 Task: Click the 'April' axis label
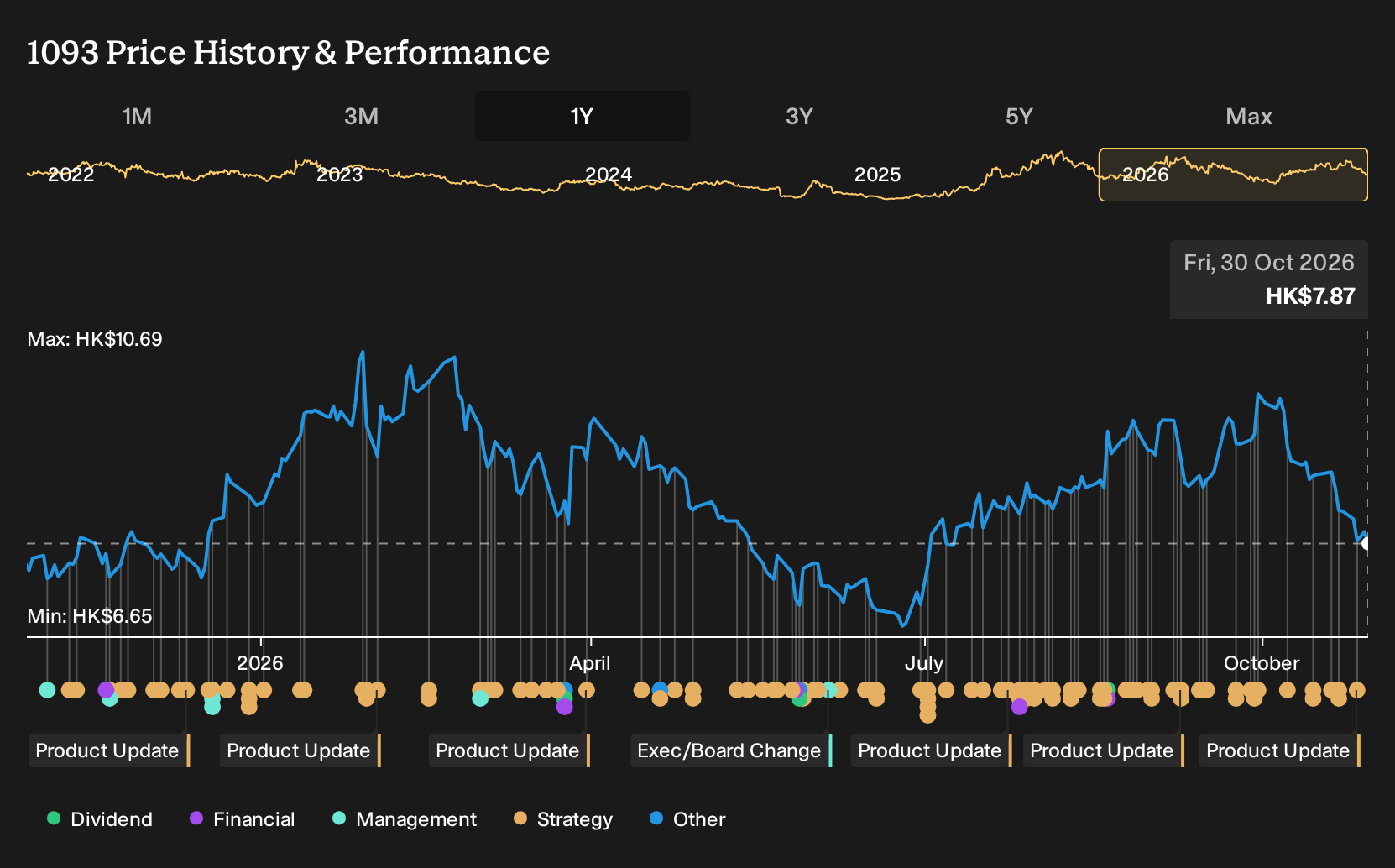coord(590,663)
